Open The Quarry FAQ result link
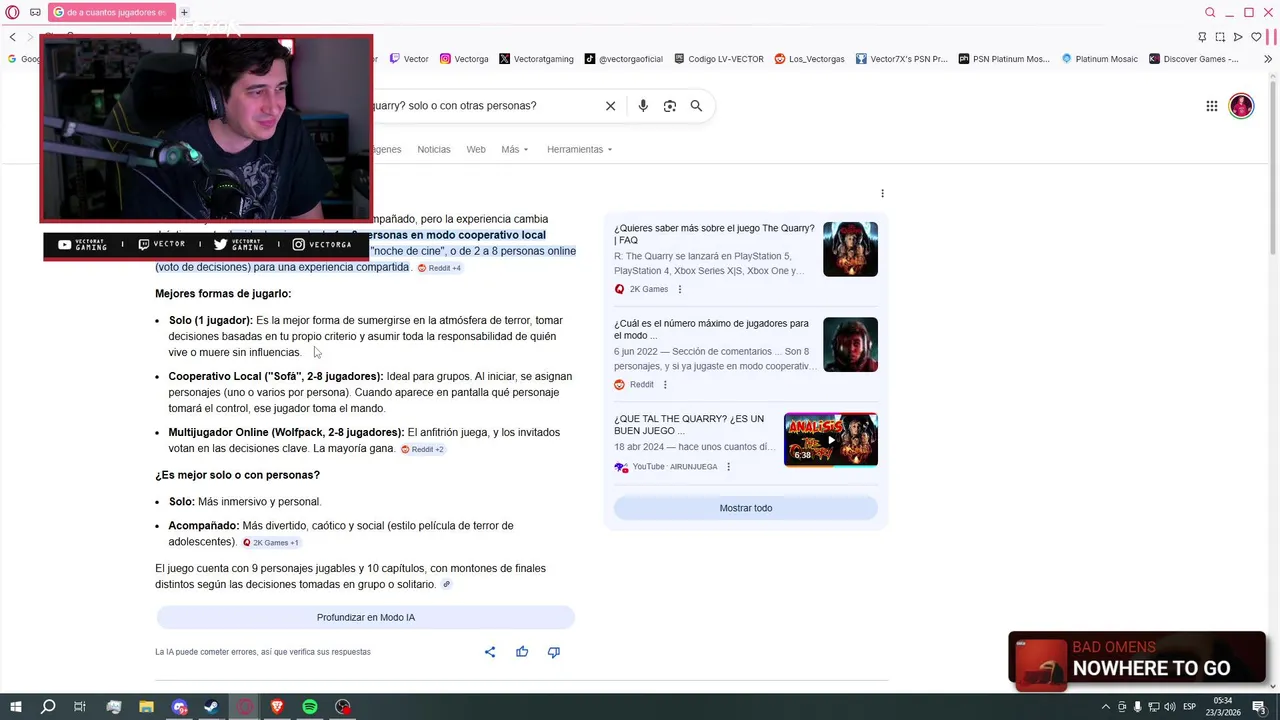This screenshot has width=1280, height=720. tap(714, 234)
